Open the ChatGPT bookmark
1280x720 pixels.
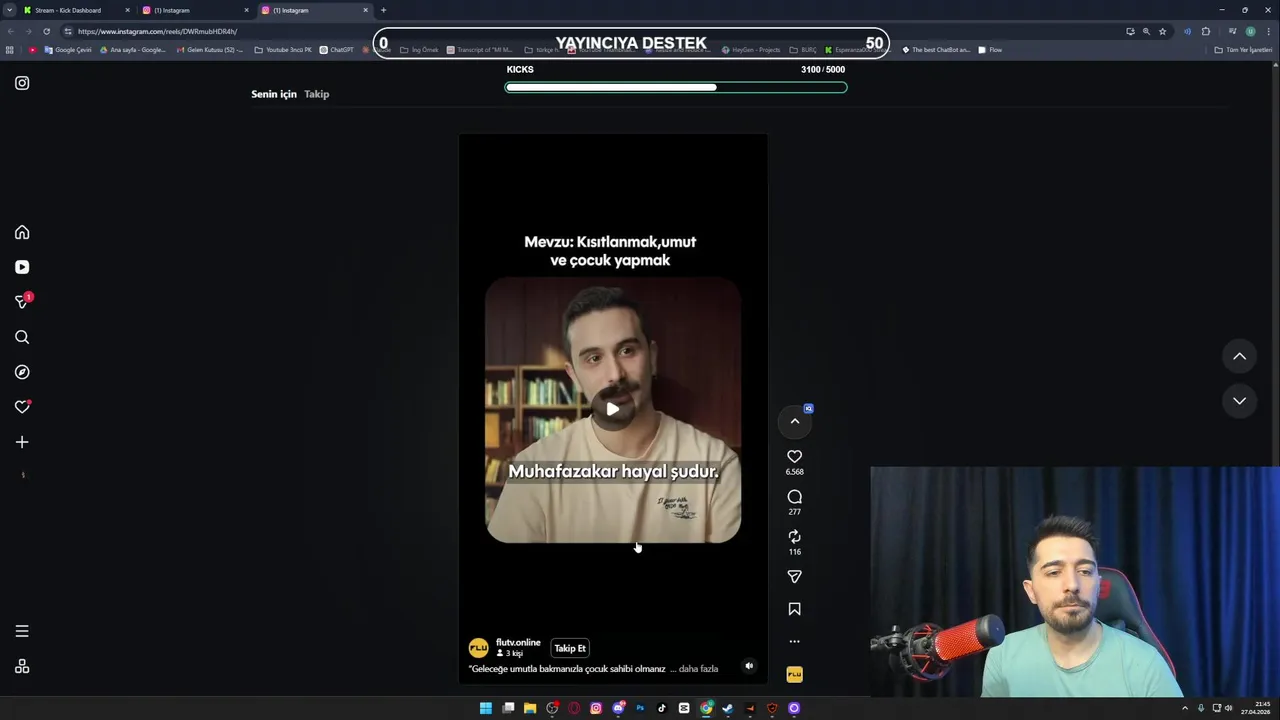pos(337,50)
